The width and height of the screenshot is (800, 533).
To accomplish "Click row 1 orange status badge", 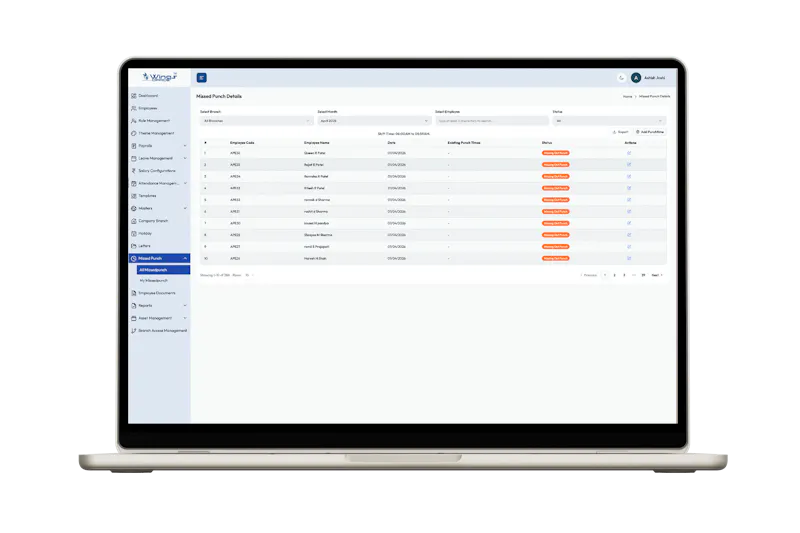I will pos(556,153).
